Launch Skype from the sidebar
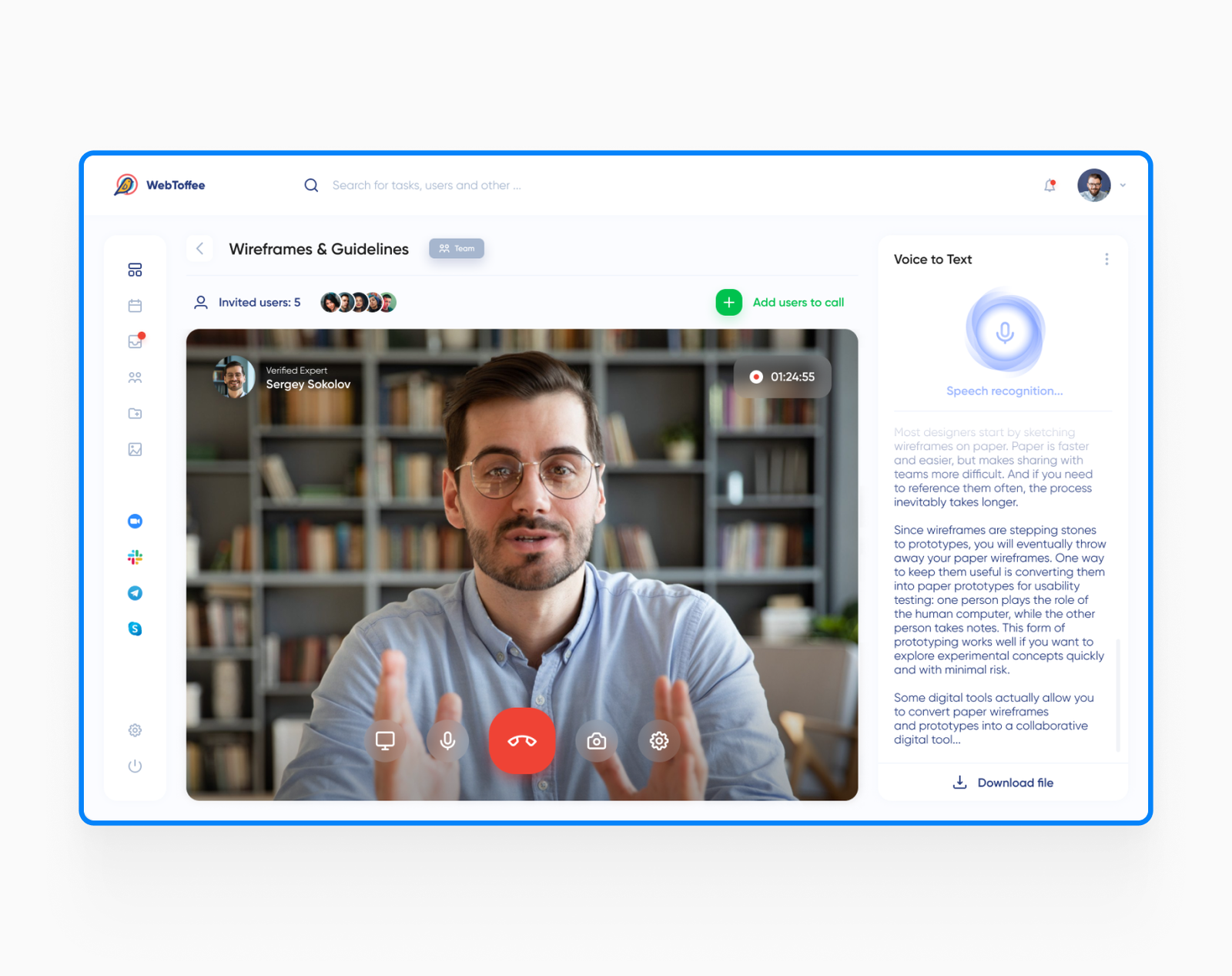1232x976 pixels. pos(135,629)
